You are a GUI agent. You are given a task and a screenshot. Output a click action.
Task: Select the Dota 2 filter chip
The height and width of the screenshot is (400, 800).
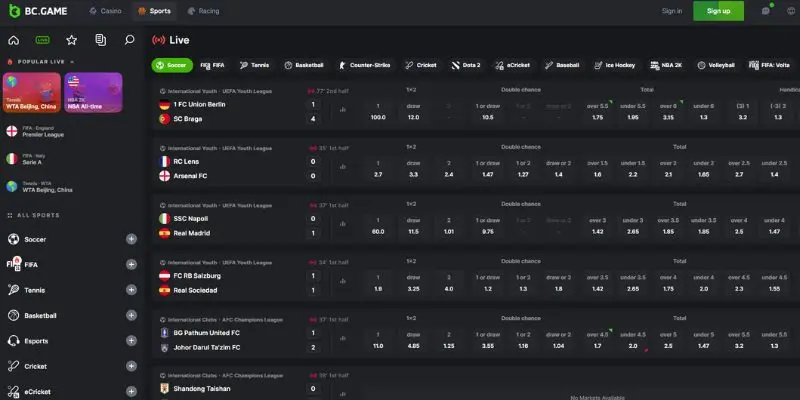(465, 65)
